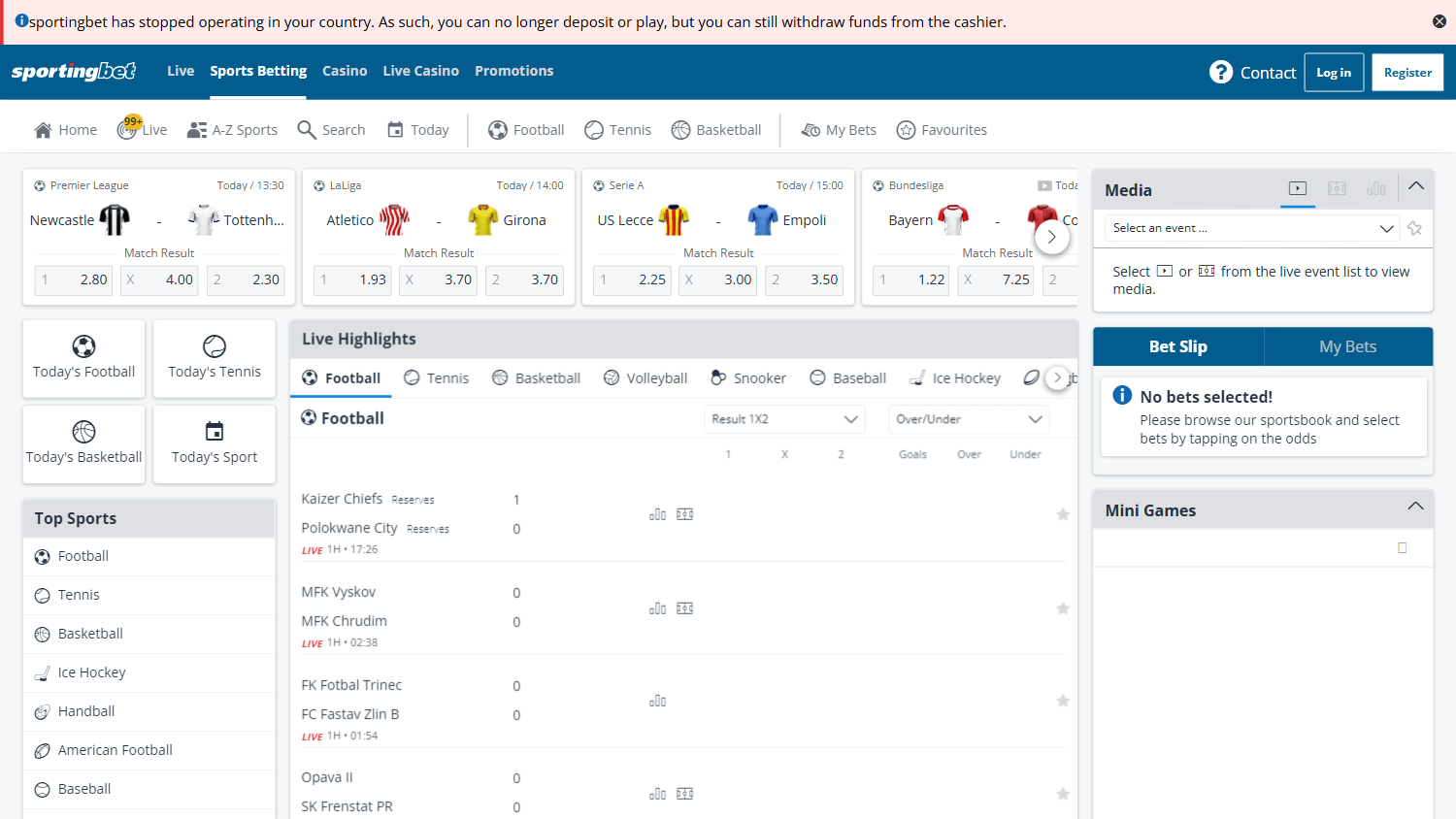Show more sports in Live Highlights tabs

(1057, 377)
